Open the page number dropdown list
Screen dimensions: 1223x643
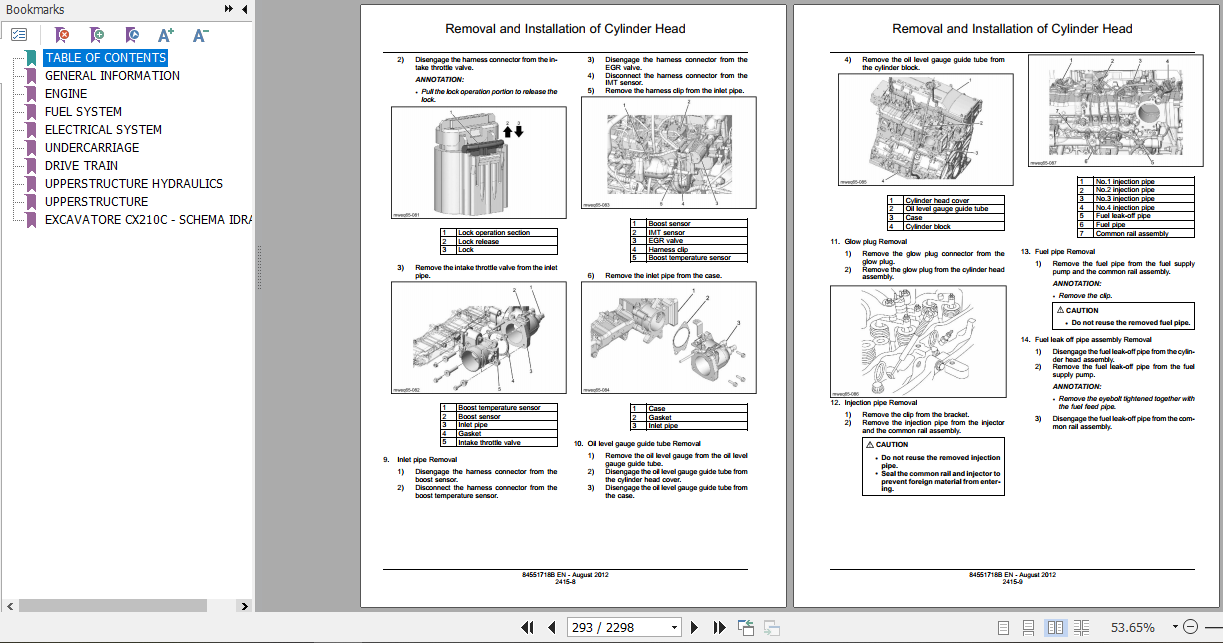click(673, 628)
